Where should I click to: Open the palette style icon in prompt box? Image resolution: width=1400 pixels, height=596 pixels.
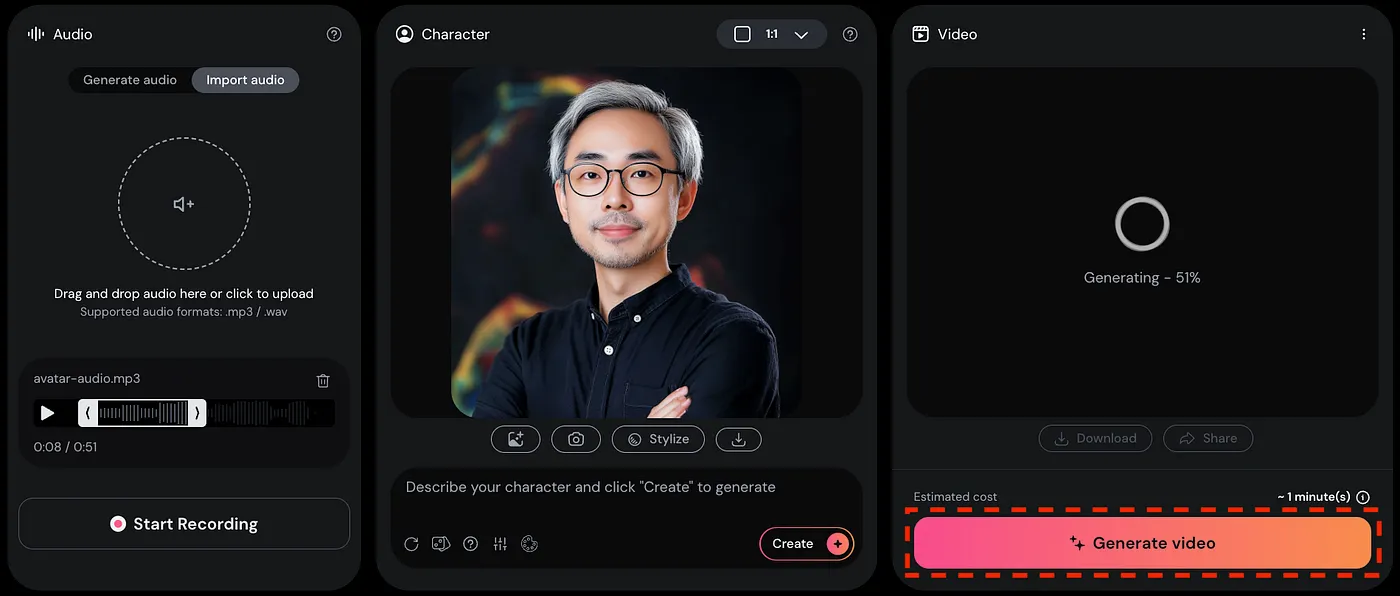click(x=530, y=544)
